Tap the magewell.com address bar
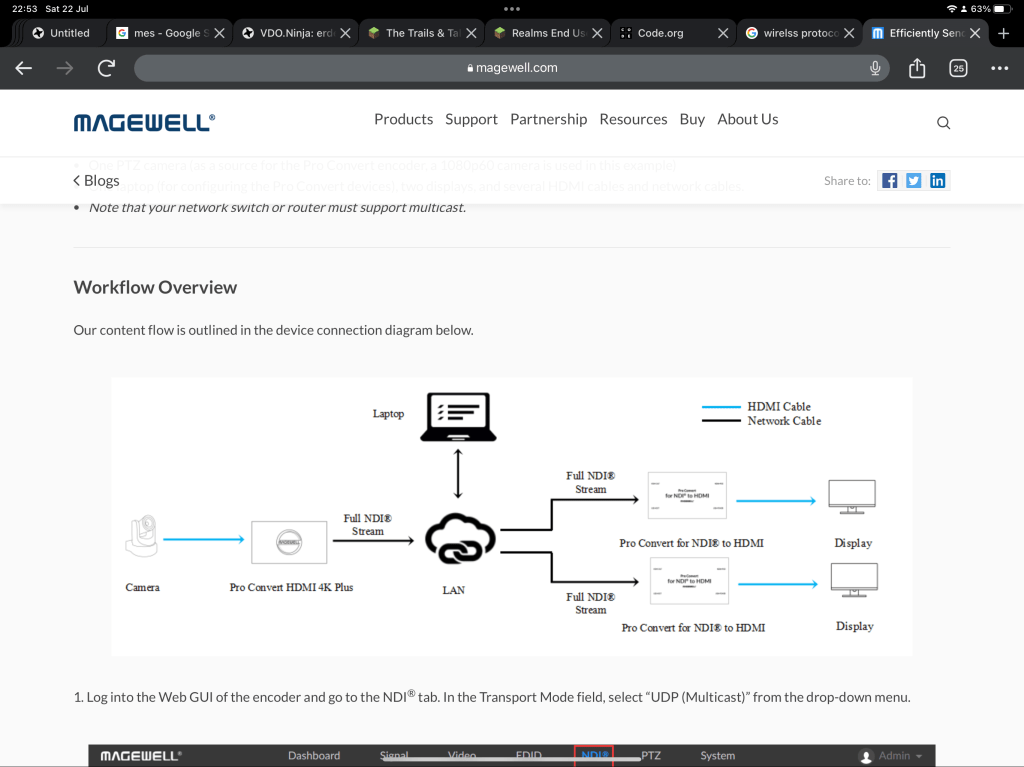The width and height of the screenshot is (1024, 767). pos(512,68)
